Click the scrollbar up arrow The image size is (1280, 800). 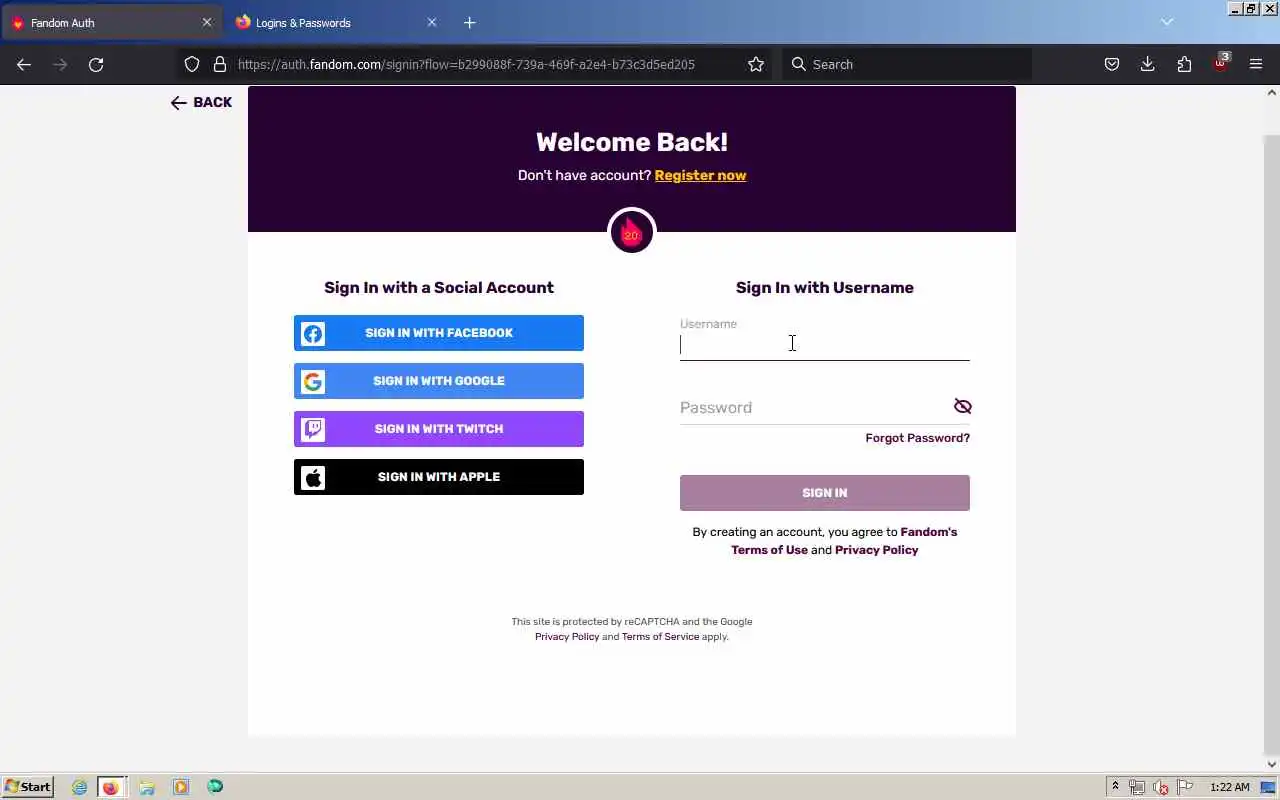[1272, 92]
